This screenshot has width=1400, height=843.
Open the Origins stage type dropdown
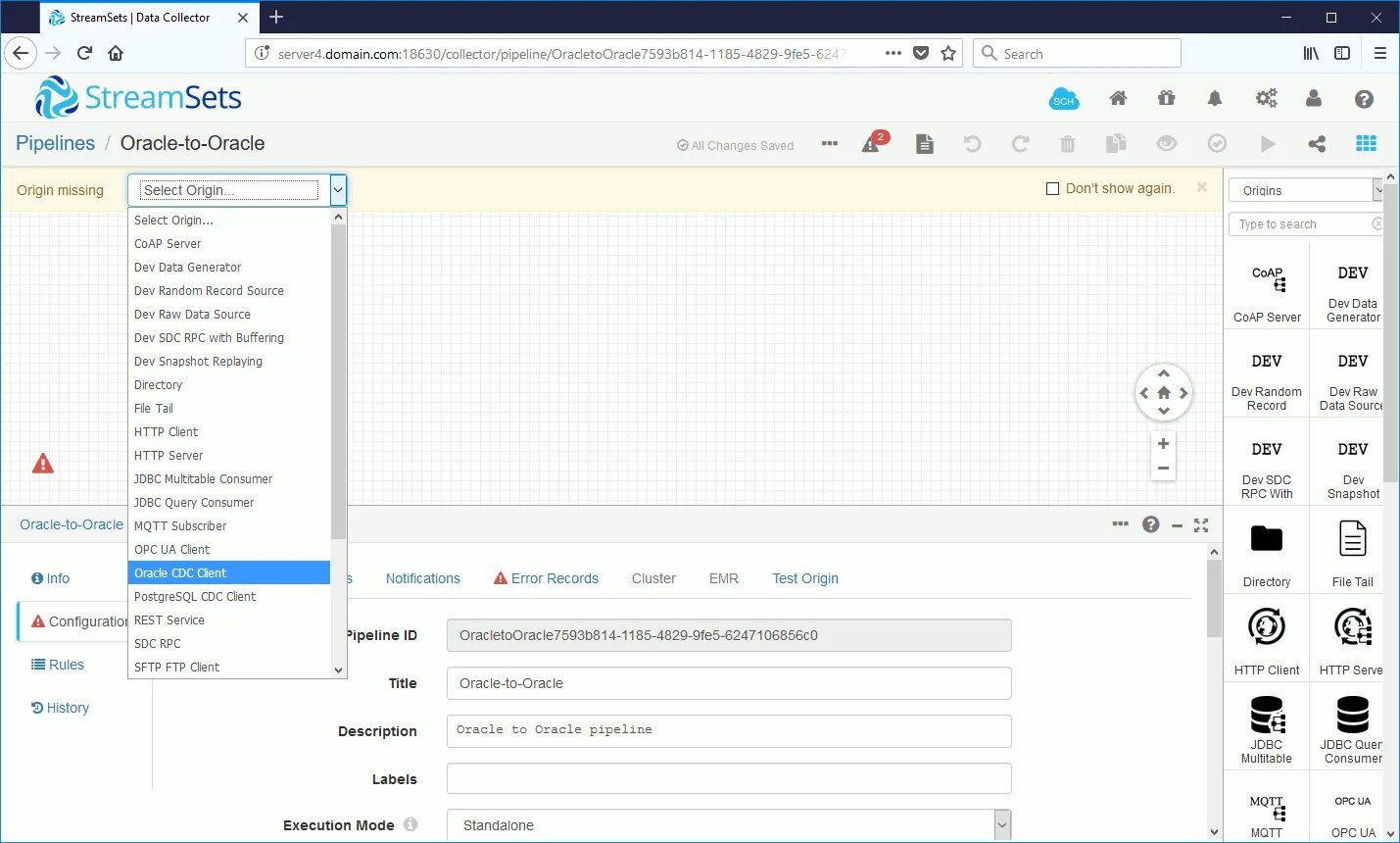tap(1306, 190)
